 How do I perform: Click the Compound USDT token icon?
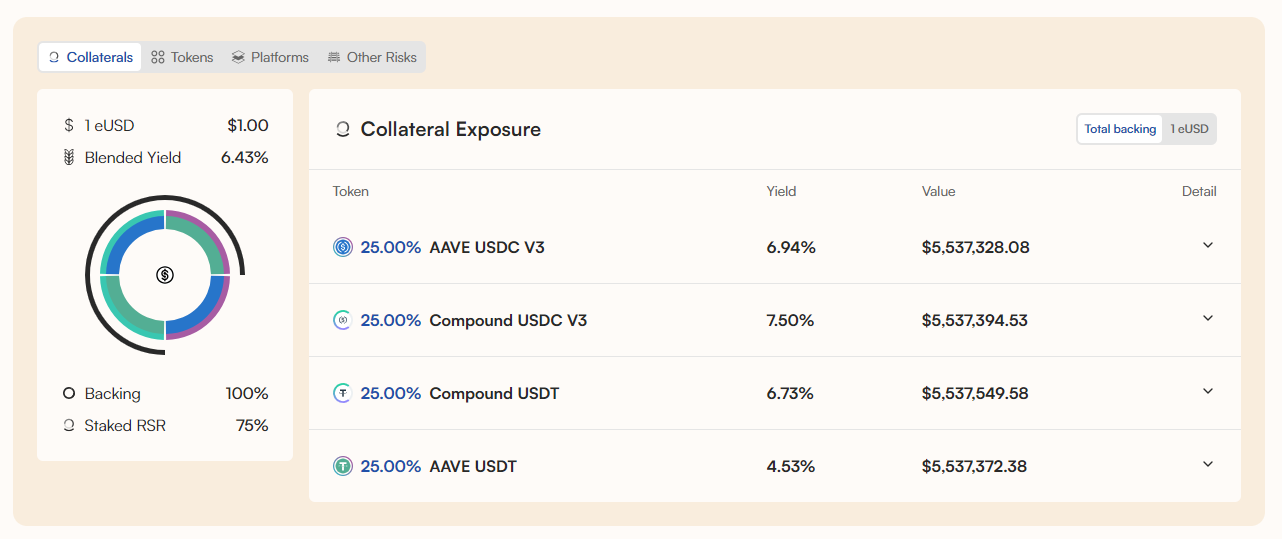point(343,393)
